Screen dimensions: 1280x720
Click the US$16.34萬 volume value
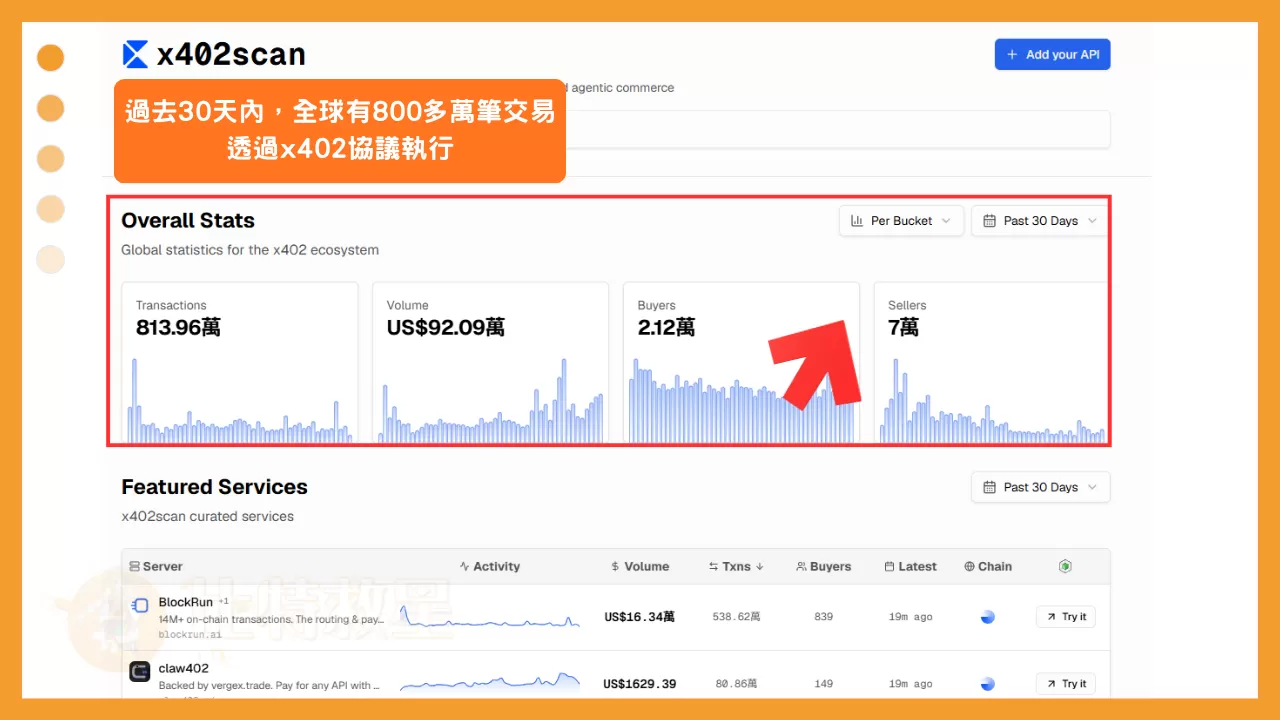pos(640,617)
